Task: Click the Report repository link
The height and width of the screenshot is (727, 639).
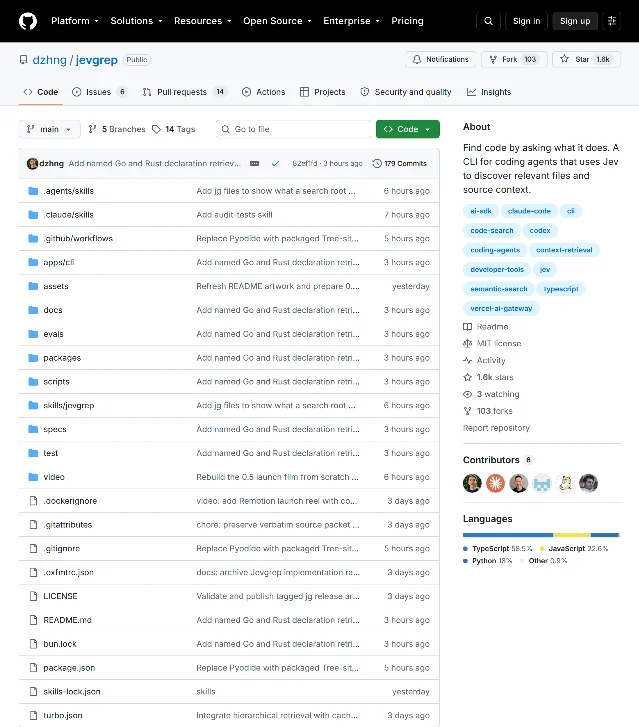Action: pos(496,428)
